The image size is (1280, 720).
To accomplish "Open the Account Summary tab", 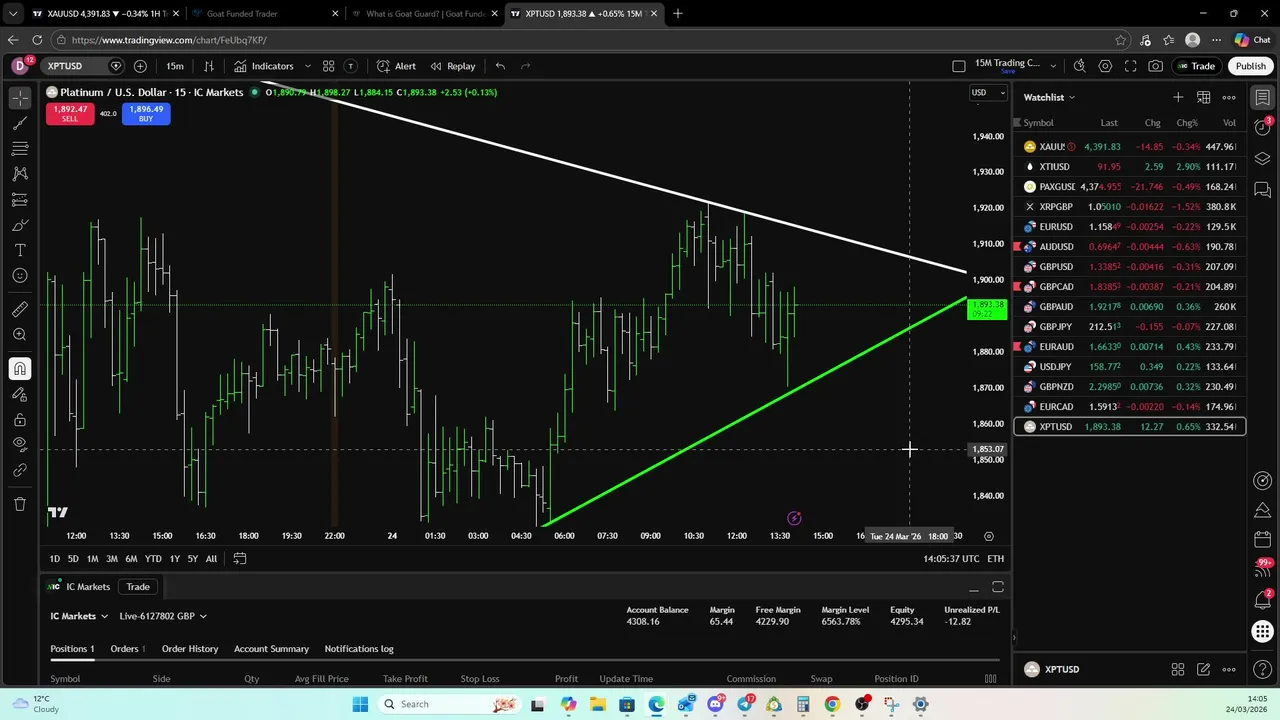I will [x=271, y=649].
